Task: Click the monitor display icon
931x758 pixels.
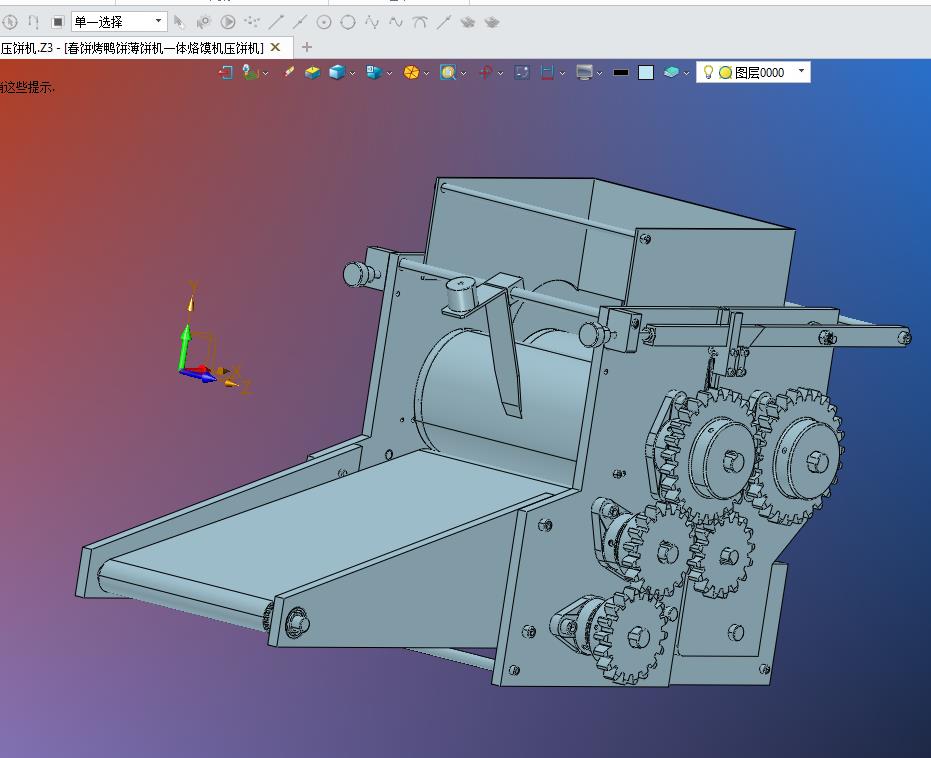Action: tap(585, 72)
